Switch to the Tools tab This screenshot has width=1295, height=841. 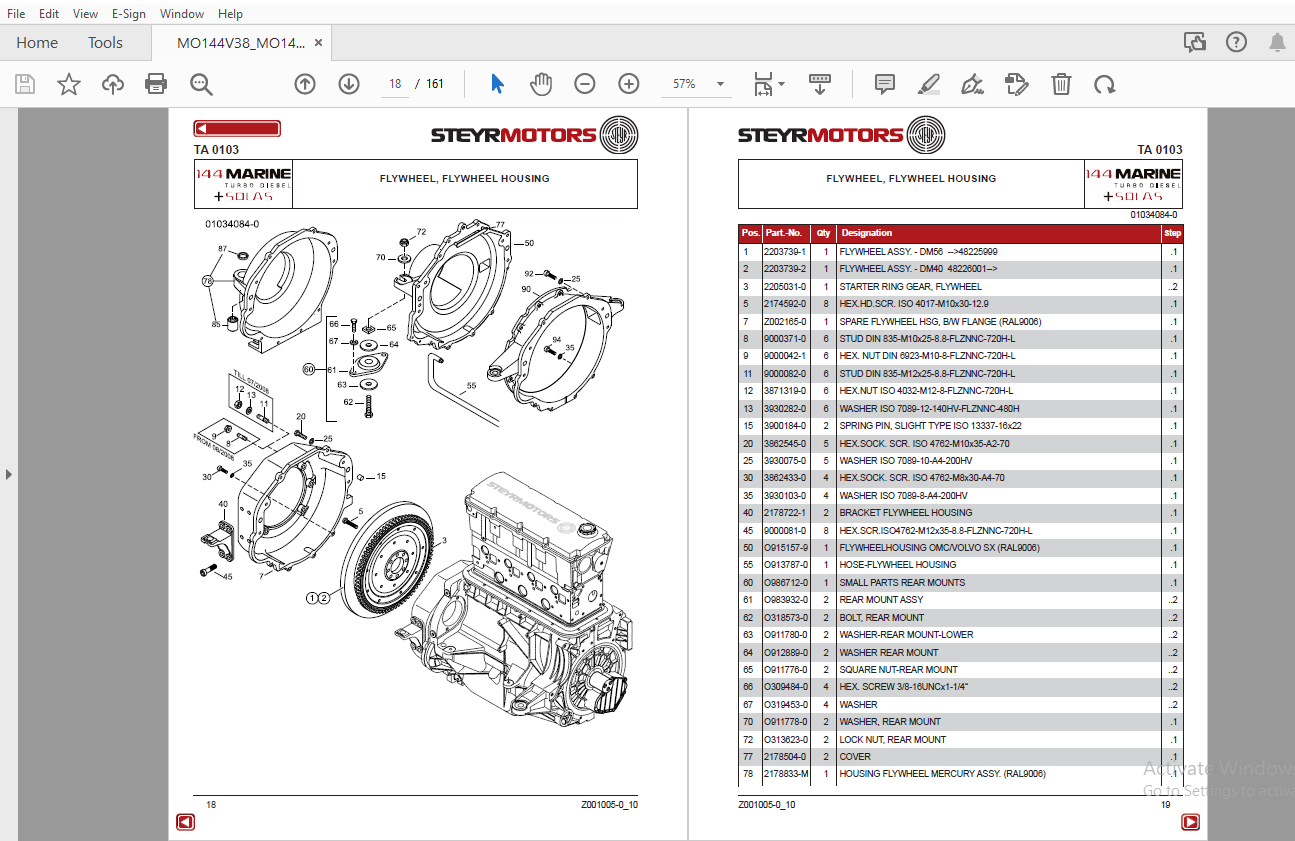coord(105,42)
